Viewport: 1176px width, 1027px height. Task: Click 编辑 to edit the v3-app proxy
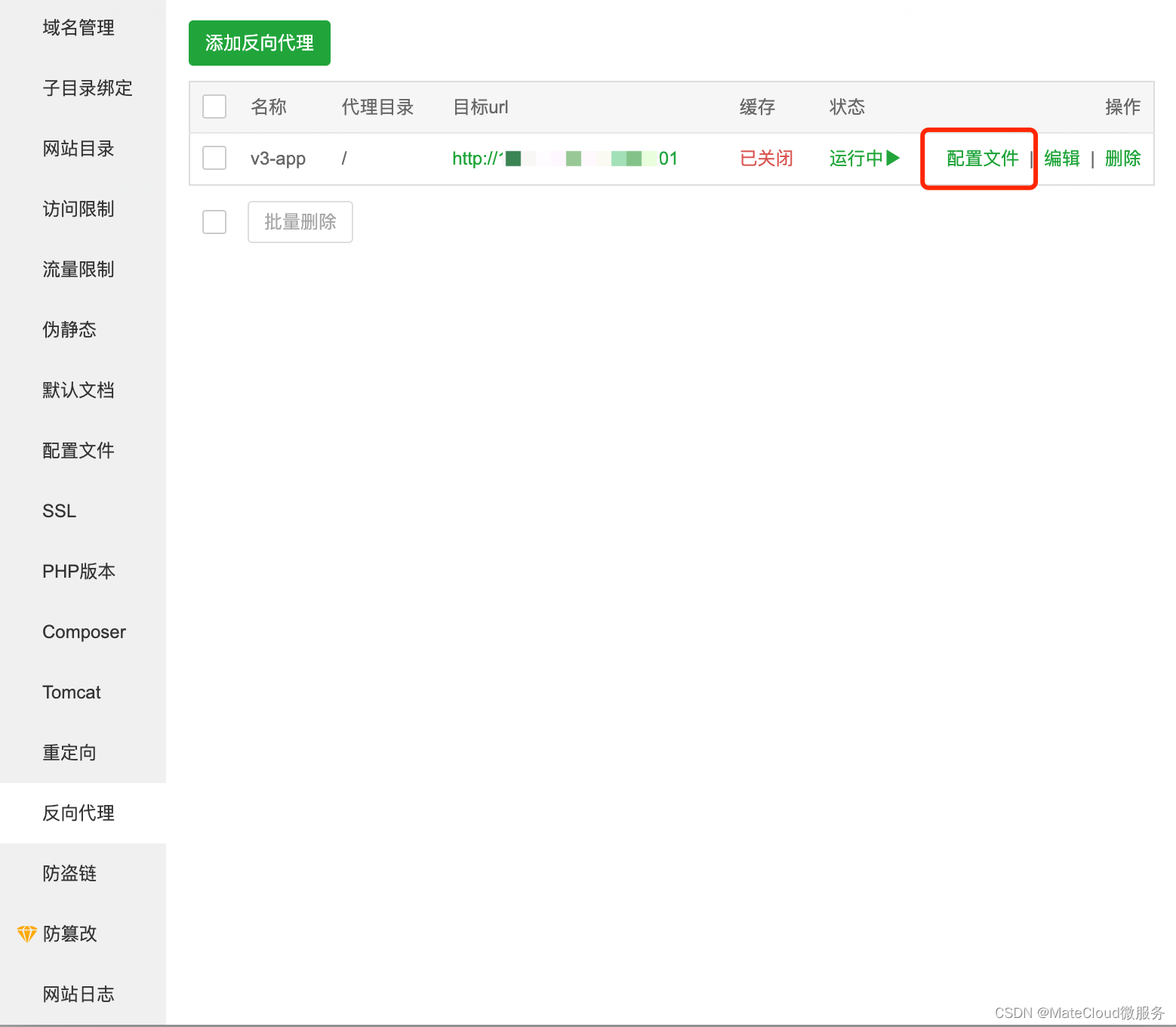(1061, 159)
